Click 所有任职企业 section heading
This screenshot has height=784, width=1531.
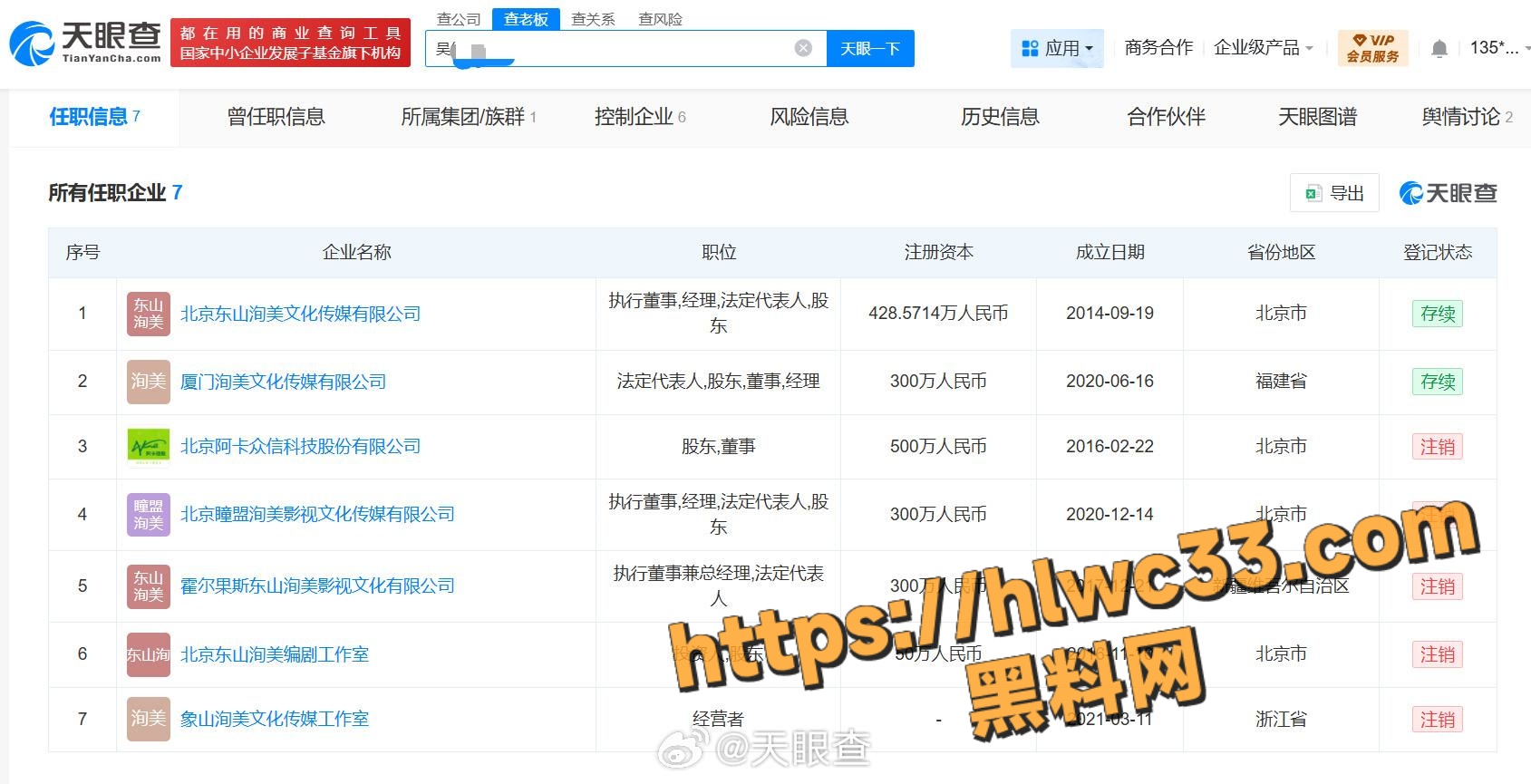107,192
